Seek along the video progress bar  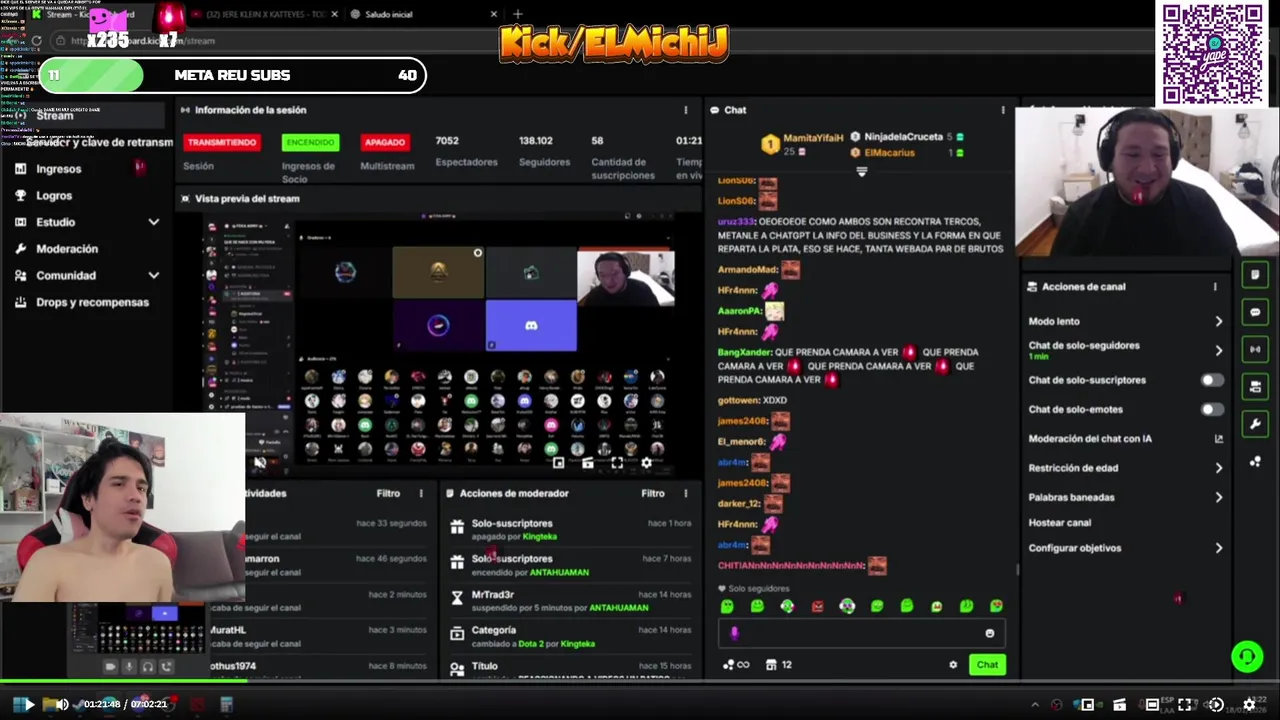640,682
